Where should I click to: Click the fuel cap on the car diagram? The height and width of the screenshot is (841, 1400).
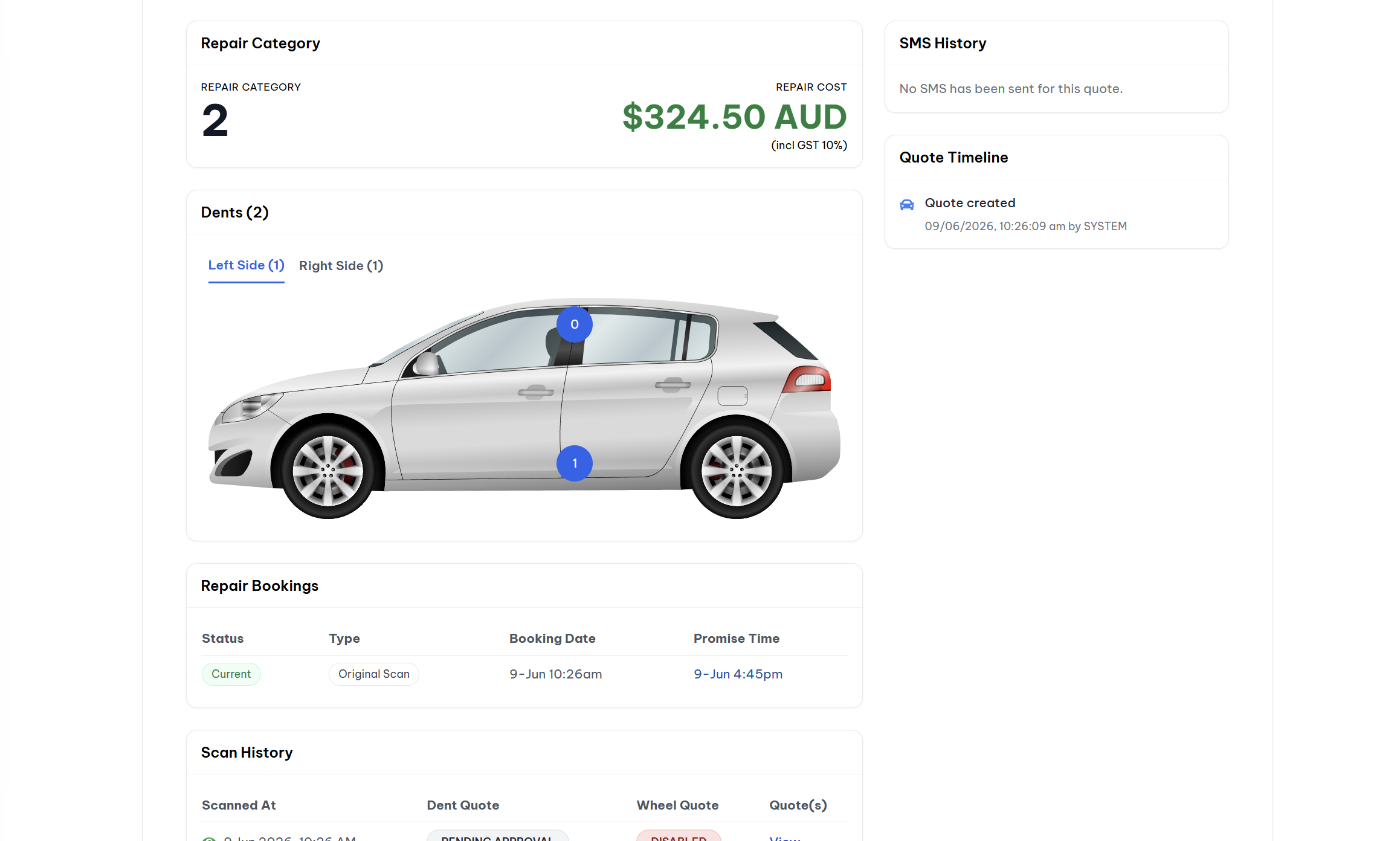point(732,396)
